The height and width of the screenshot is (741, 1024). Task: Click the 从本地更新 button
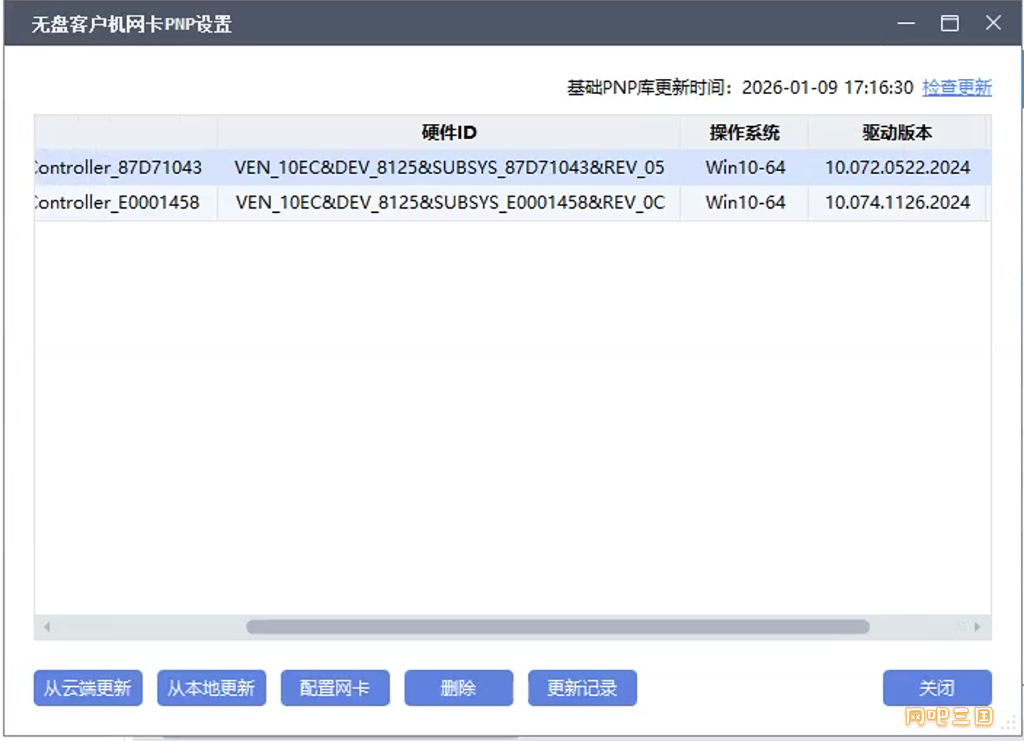tap(212, 687)
